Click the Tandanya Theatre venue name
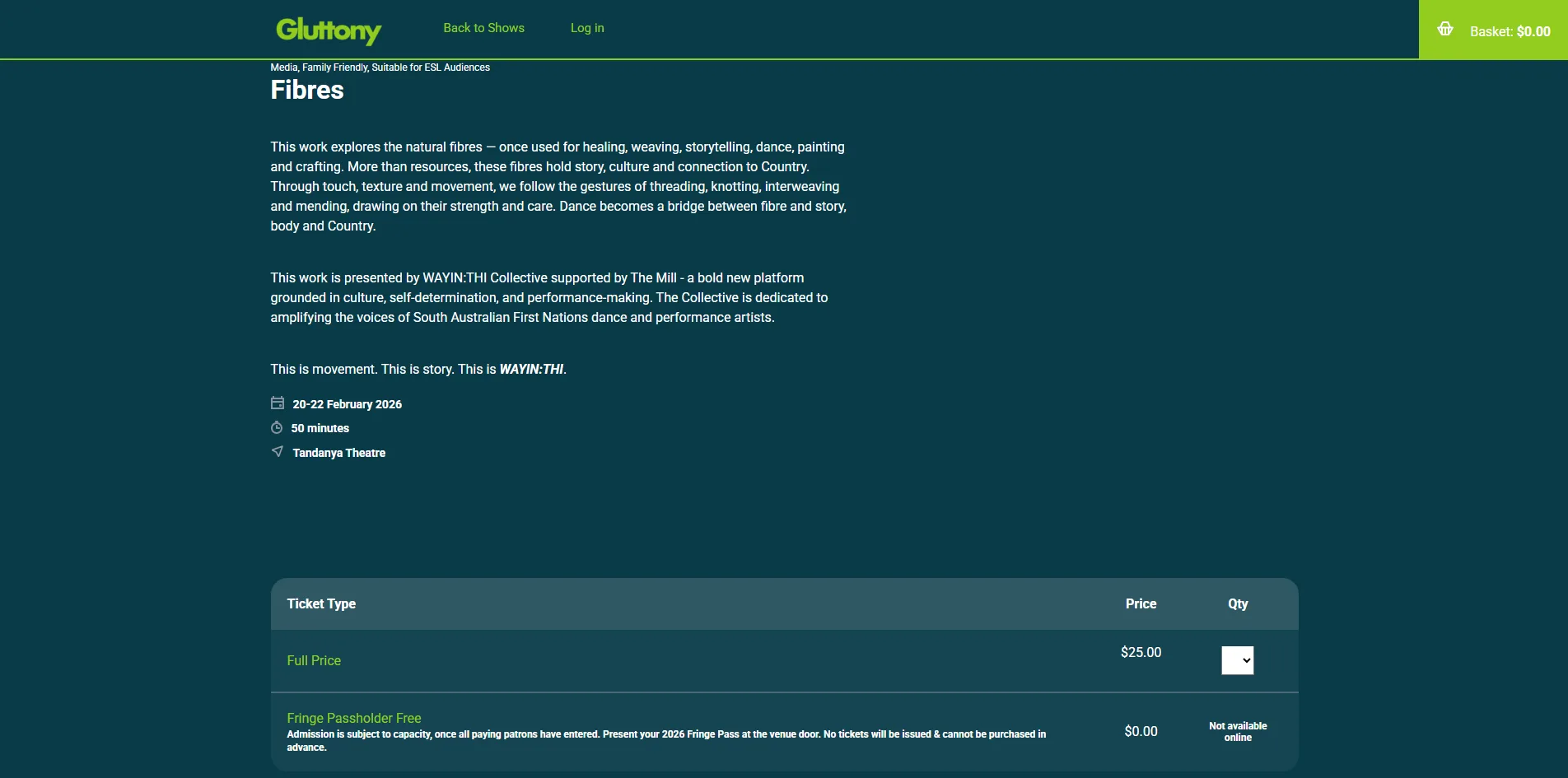This screenshot has width=1568, height=778. click(338, 453)
